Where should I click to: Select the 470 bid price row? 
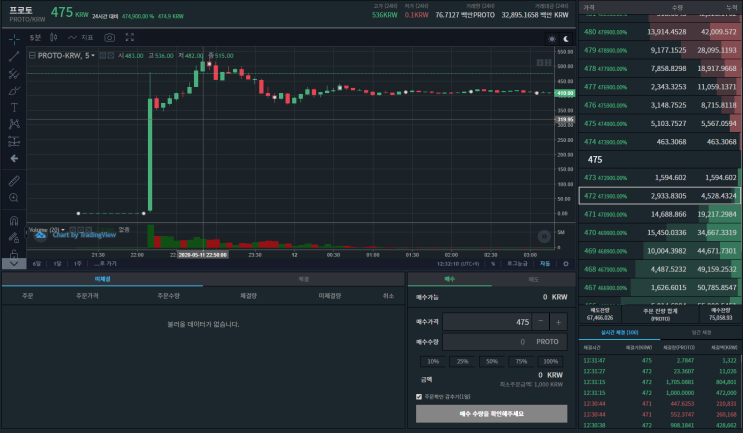[660, 233]
